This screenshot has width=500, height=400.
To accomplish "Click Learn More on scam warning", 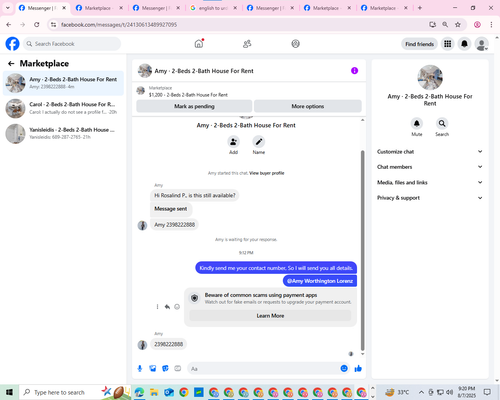I will coord(270,316).
